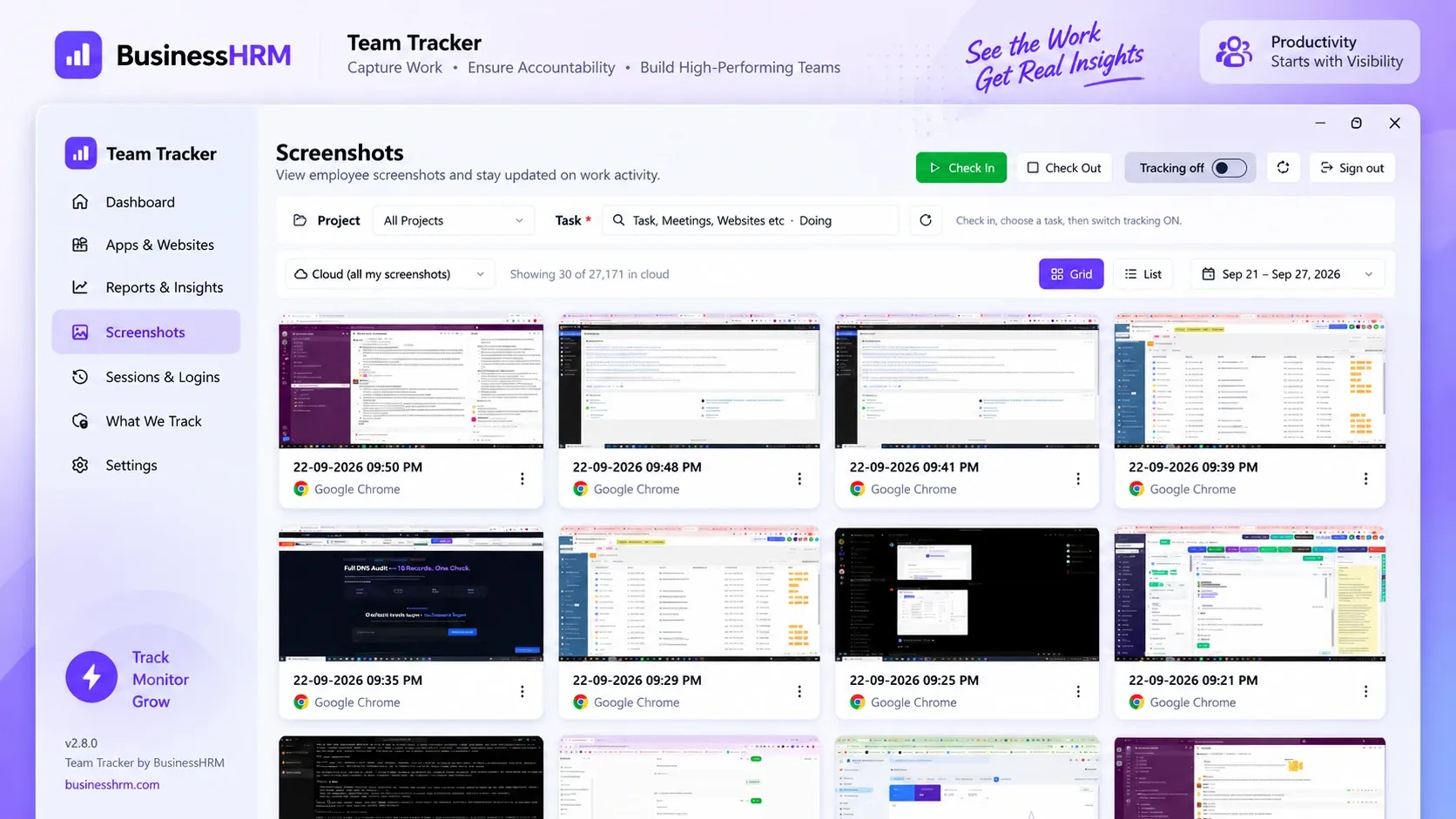Click the green Check In button

(961, 168)
